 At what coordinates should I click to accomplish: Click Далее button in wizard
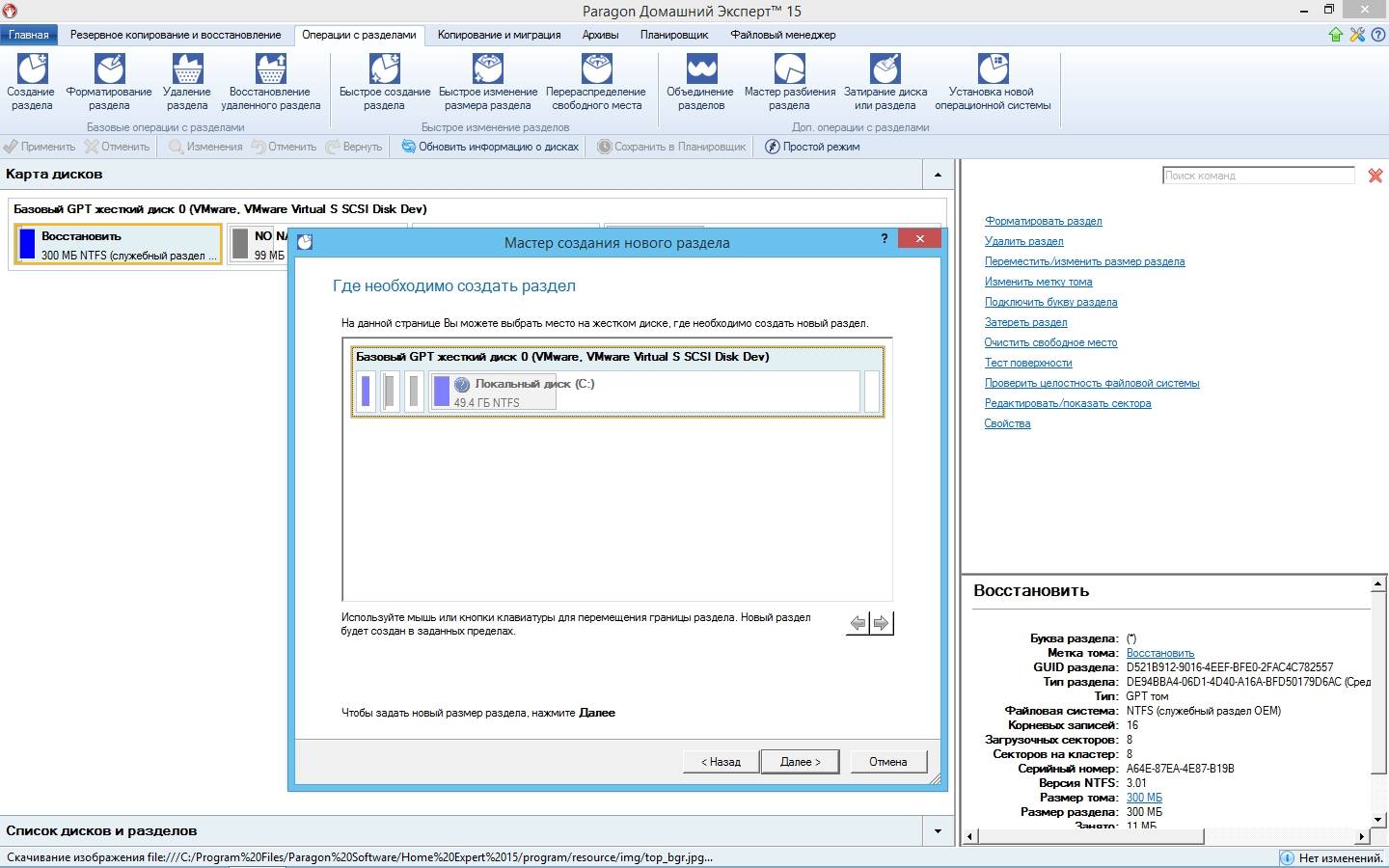click(x=800, y=762)
